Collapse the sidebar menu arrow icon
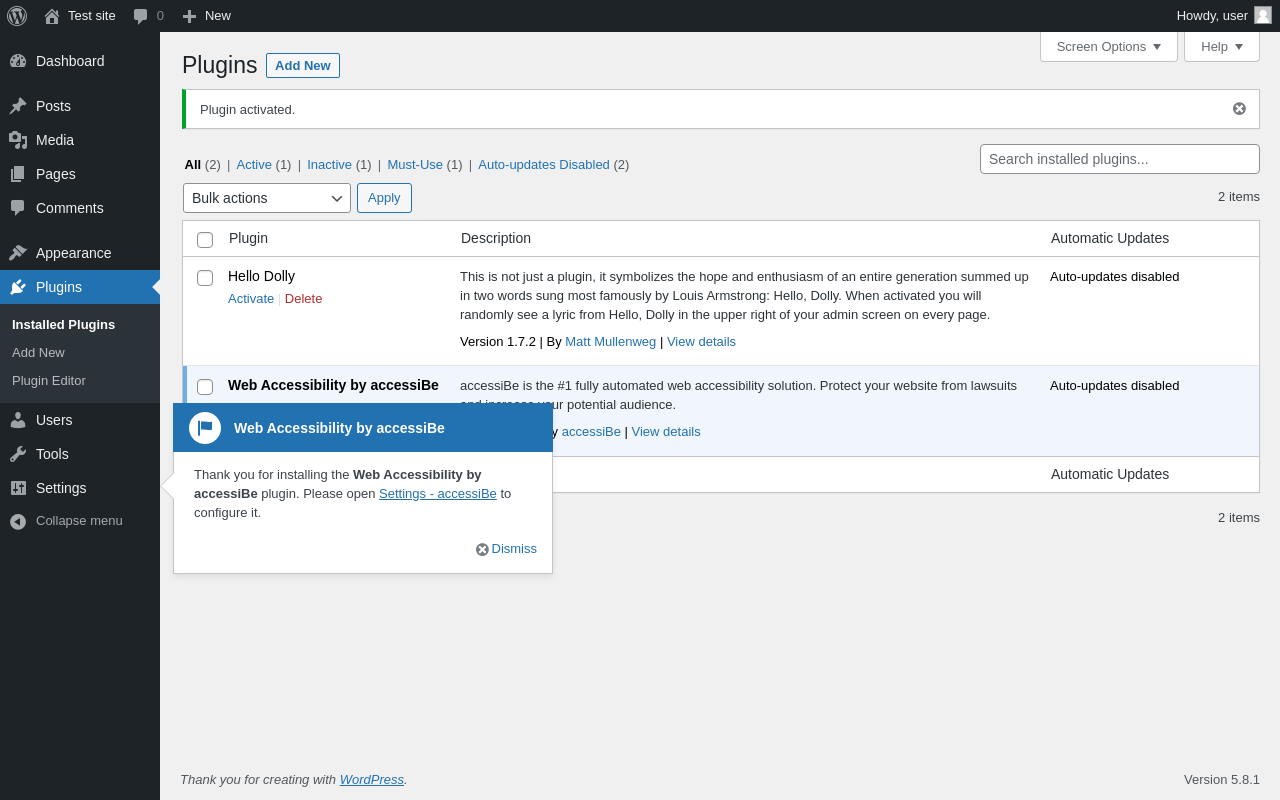Image resolution: width=1280 pixels, height=800 pixels. [18, 521]
